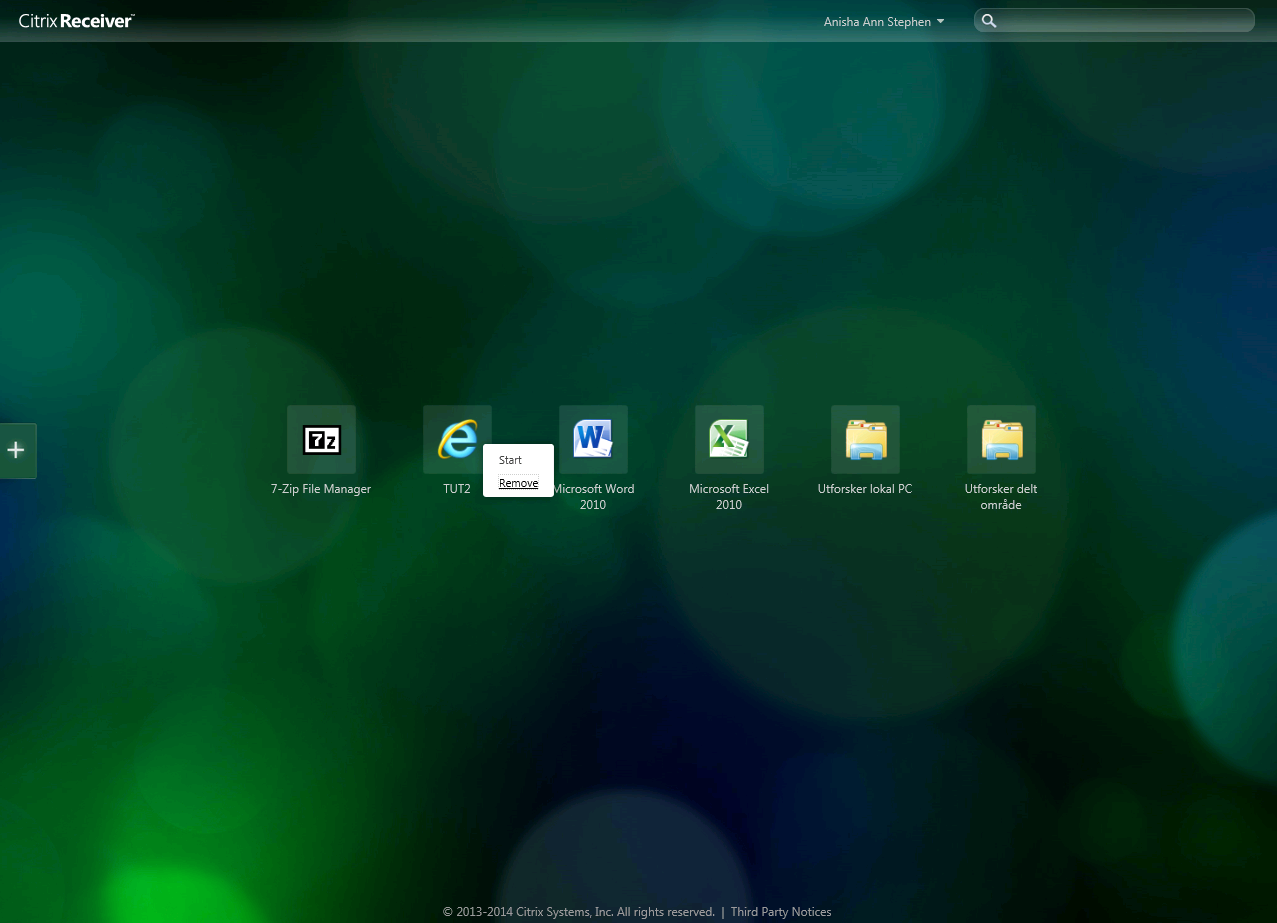Screen dimensions: 1277x923
Task: Click the arrow beside the user name
Action: coord(940,22)
